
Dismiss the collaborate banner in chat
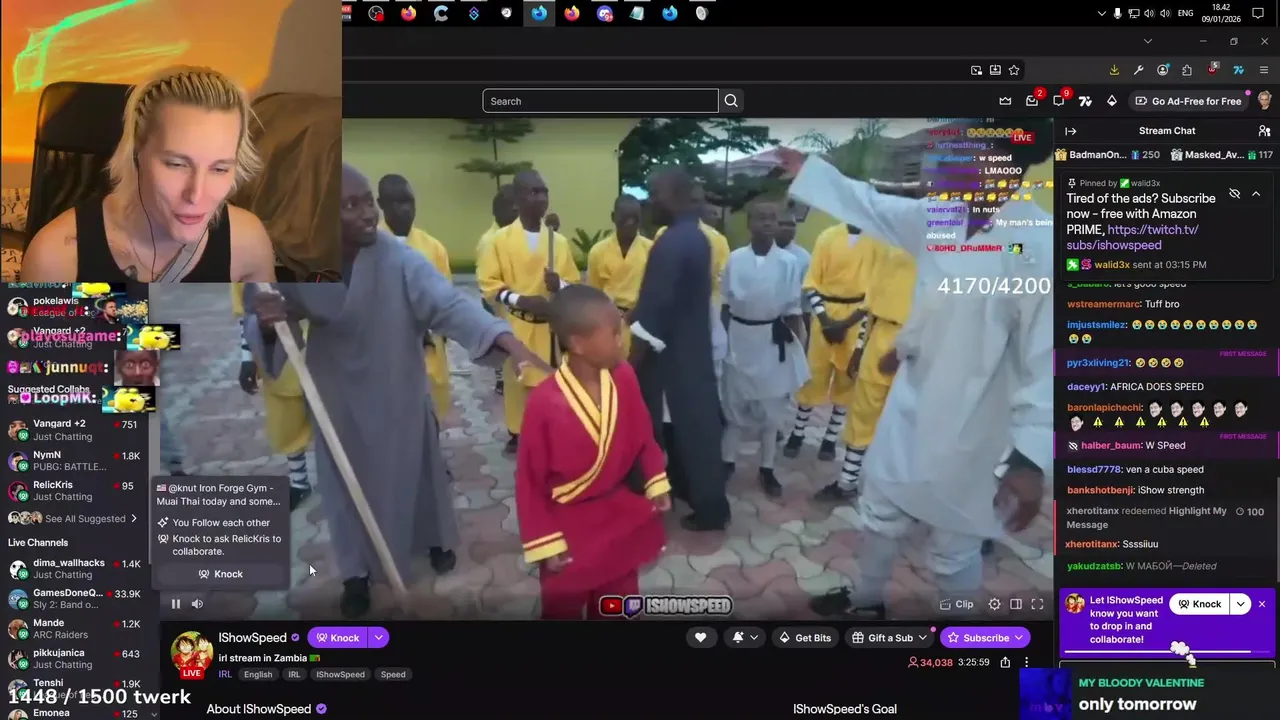[x=1262, y=604]
